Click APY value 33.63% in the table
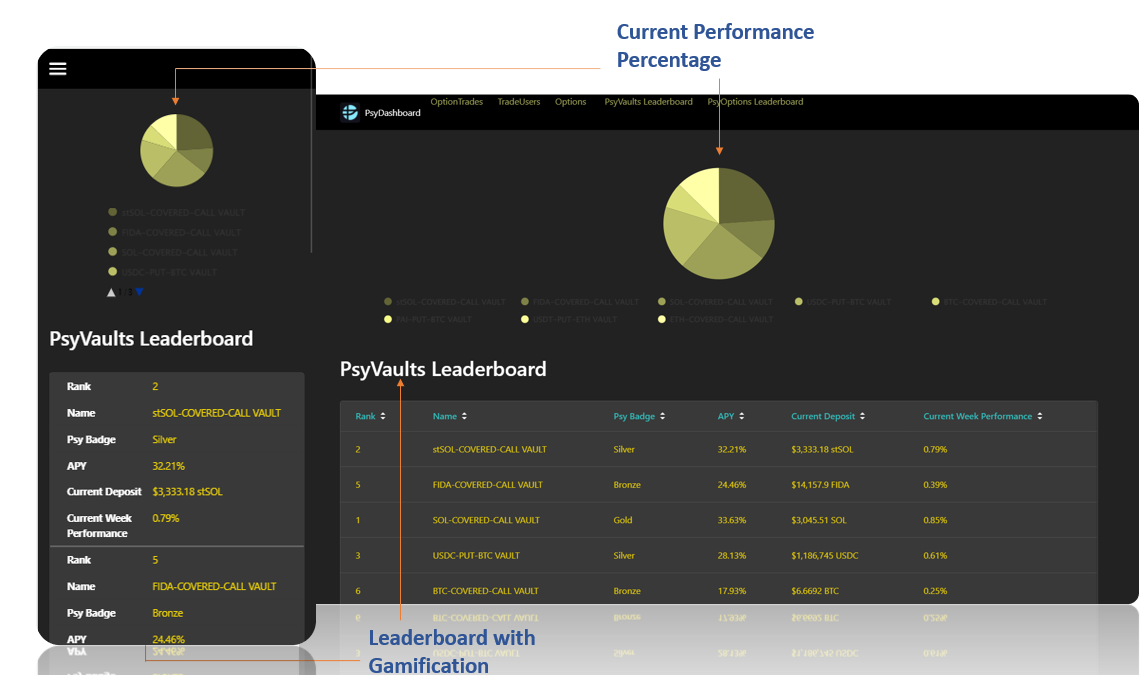The width and height of the screenshot is (1146, 675). (732, 520)
